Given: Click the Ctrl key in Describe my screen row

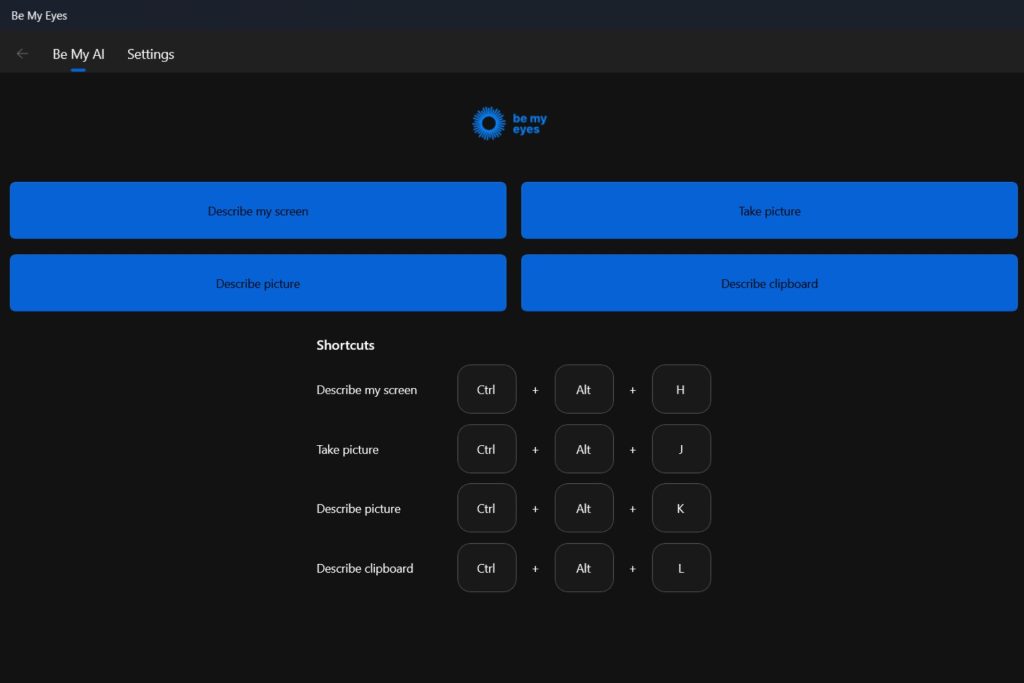Looking at the screenshot, I should (487, 389).
